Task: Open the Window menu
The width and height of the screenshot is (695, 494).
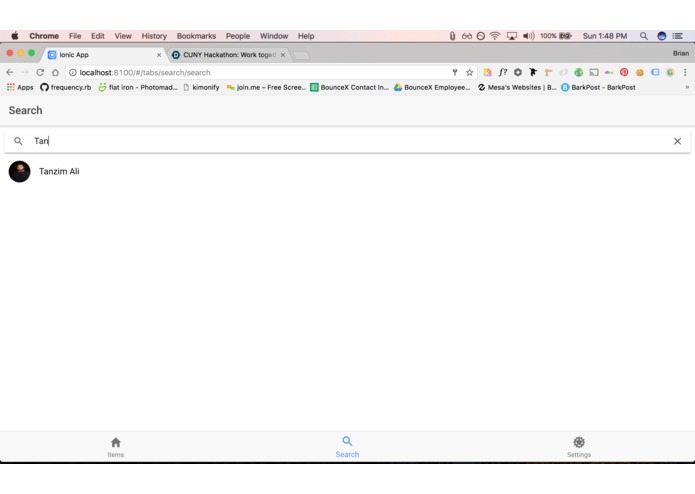Action: coord(274,36)
